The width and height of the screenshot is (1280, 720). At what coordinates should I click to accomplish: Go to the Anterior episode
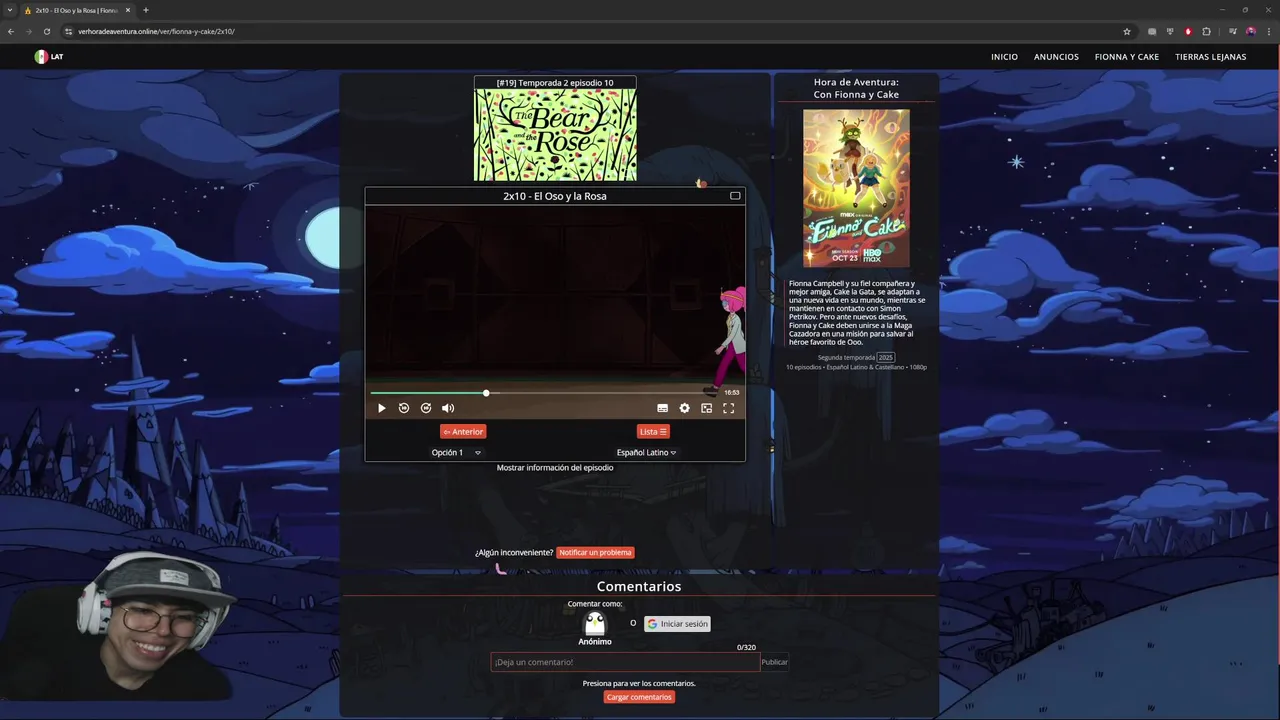coord(463,432)
